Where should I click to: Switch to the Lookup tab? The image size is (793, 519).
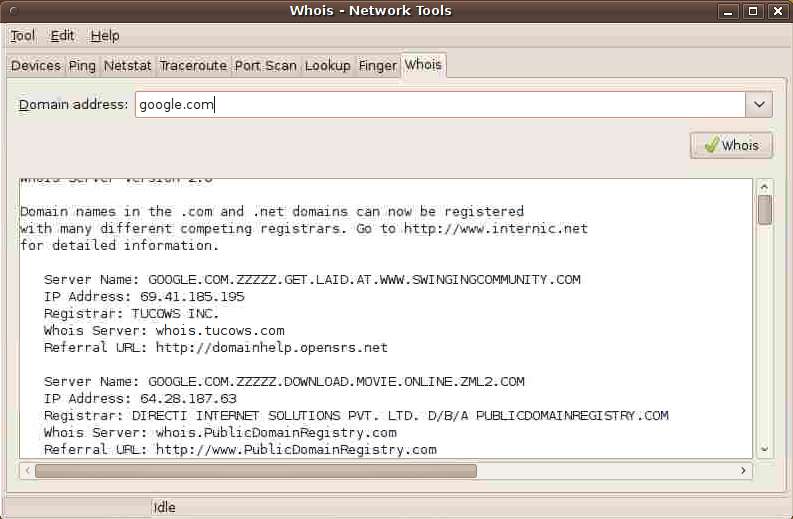(327, 66)
